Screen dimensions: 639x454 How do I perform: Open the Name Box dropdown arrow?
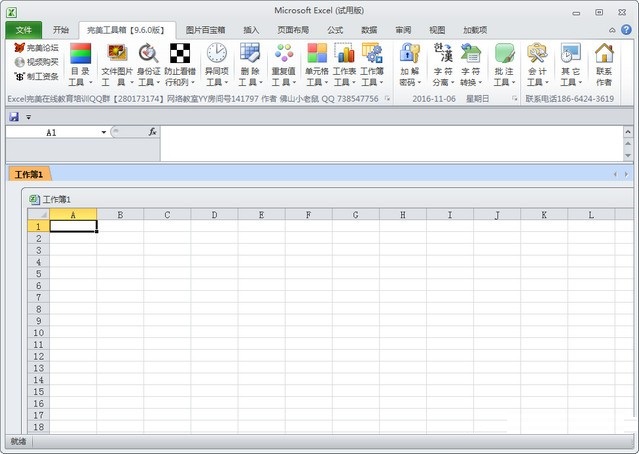click(104, 132)
